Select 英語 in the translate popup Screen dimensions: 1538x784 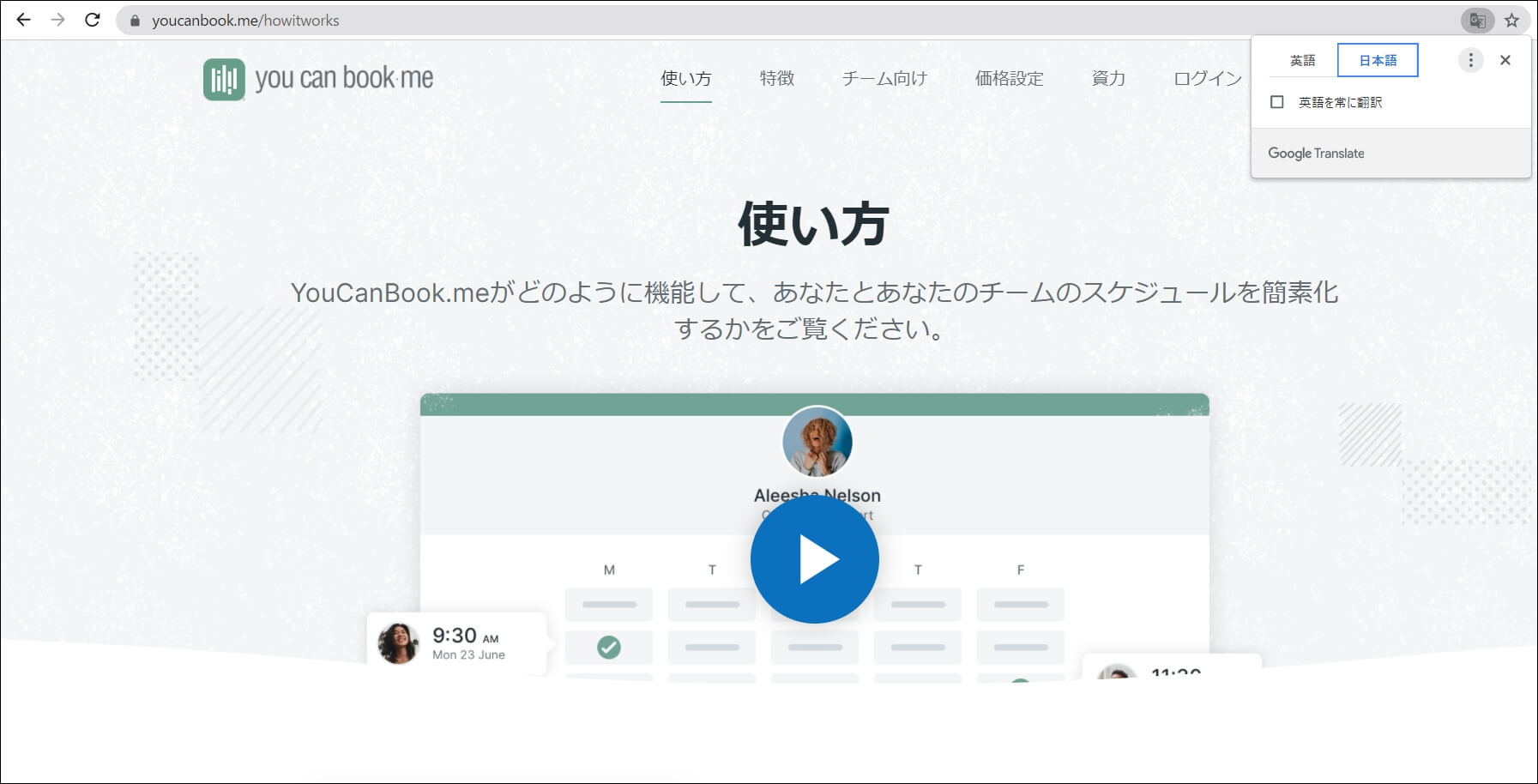tap(1302, 59)
